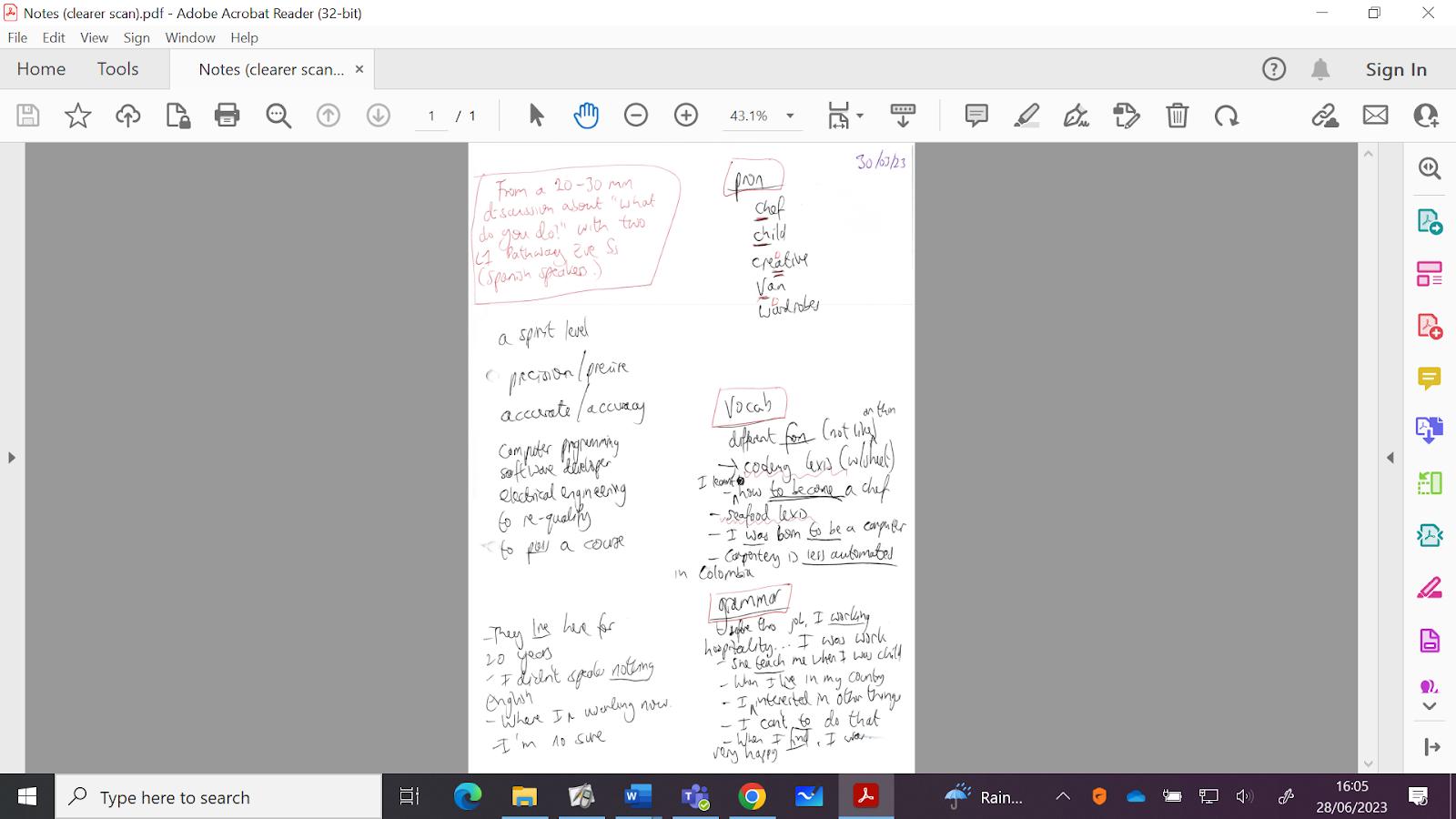Click the taskbar search box
Image resolution: width=1456 pixels, height=819 pixels.
click(218, 797)
